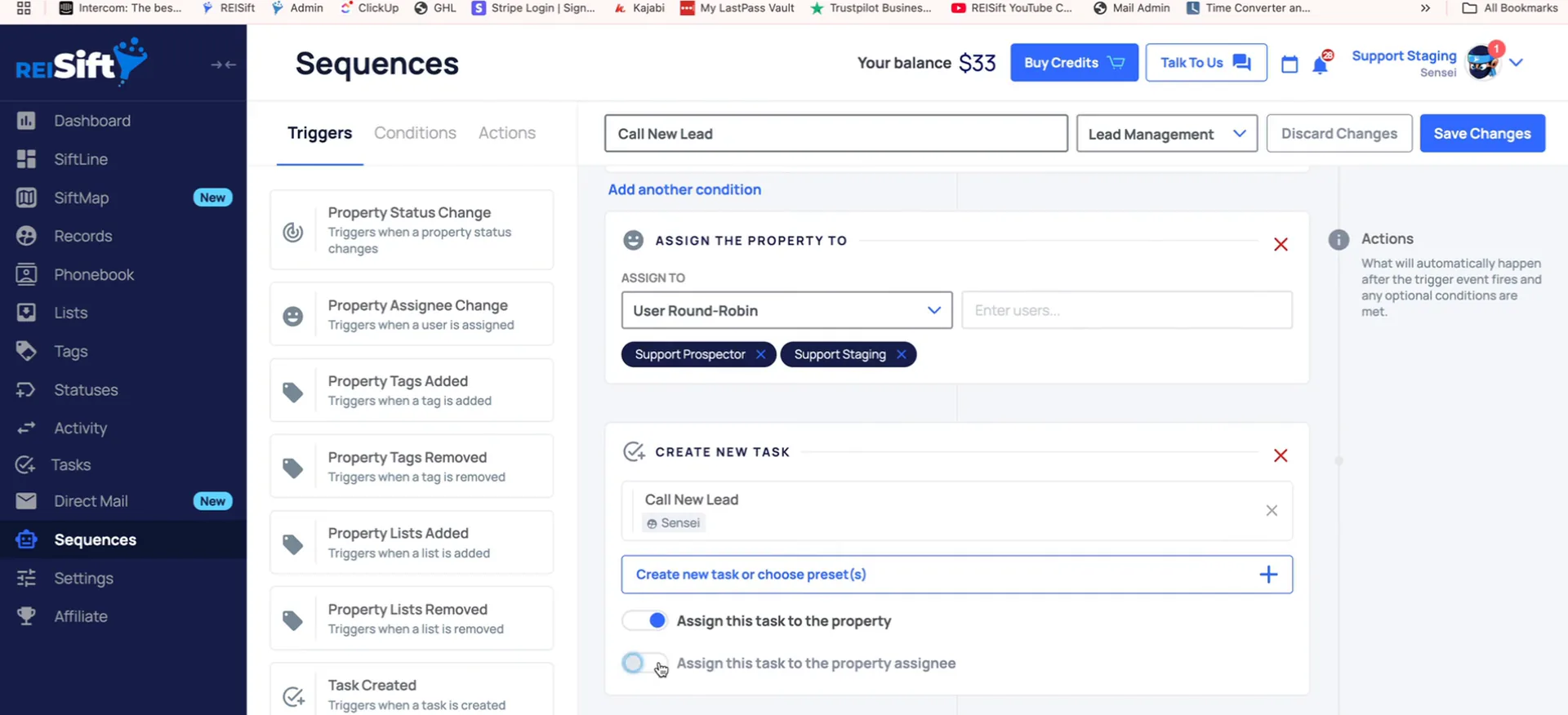Select Property Lists Added trigger
The height and width of the screenshot is (715, 1568).
pos(412,542)
